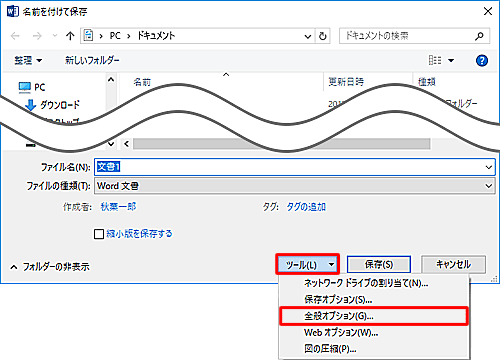This screenshot has height=360, width=500.
Task: Open the view options dropdown arrow
Action: [x=451, y=61]
